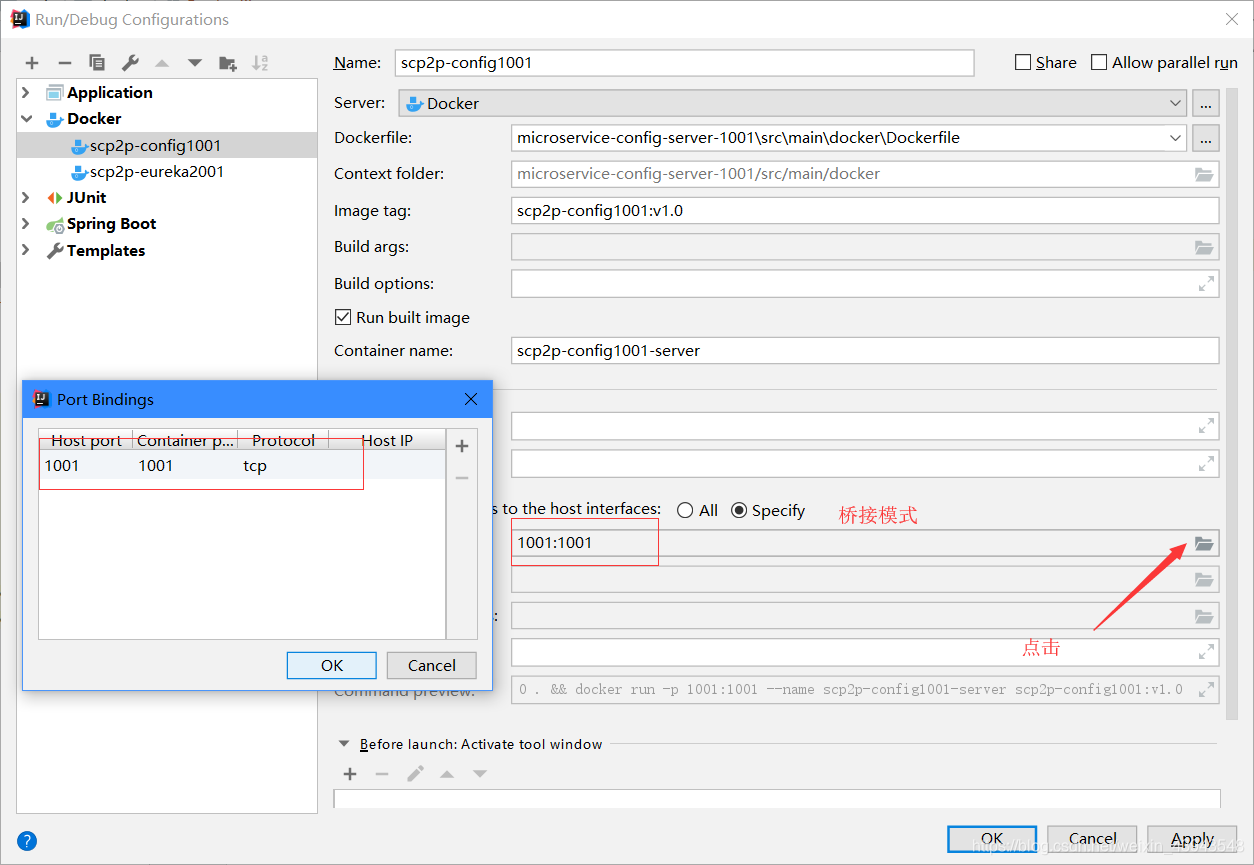The height and width of the screenshot is (865, 1254).
Task: Toggle Run built image checkbox
Action: coord(342,317)
